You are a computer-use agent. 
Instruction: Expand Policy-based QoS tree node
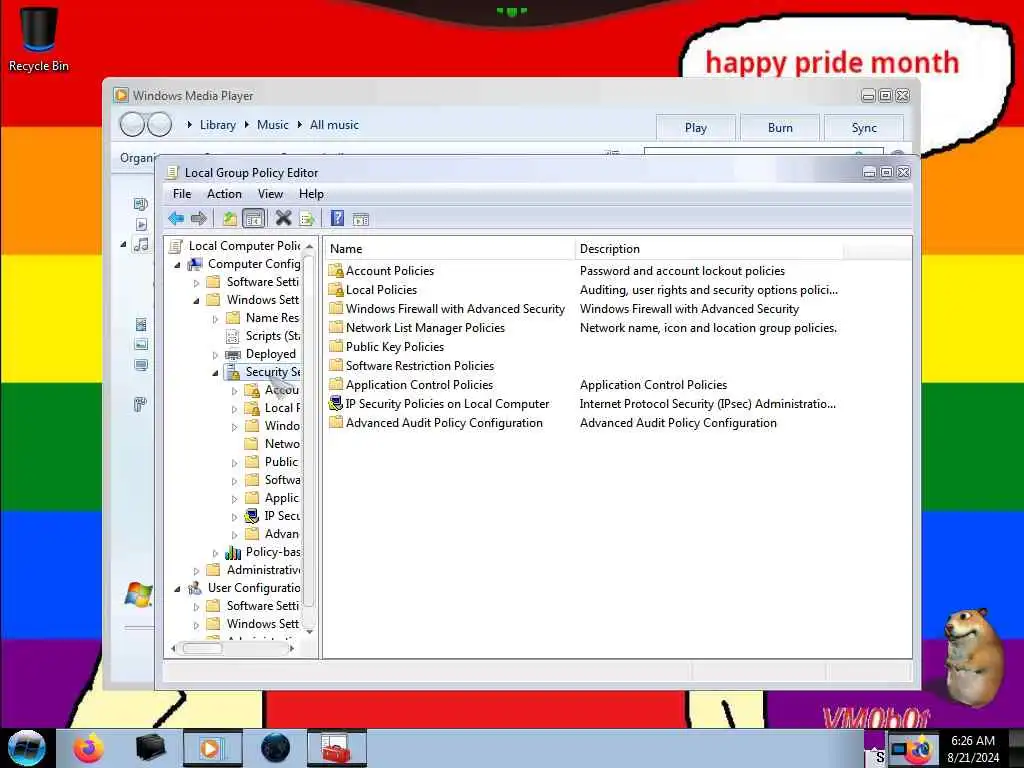click(x=215, y=552)
